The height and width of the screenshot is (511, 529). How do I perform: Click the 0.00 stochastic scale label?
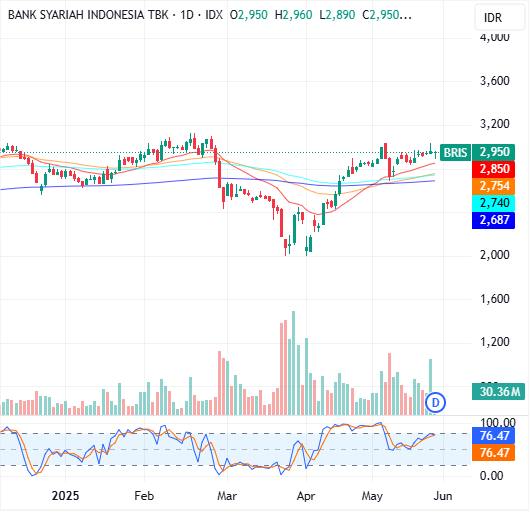click(492, 476)
